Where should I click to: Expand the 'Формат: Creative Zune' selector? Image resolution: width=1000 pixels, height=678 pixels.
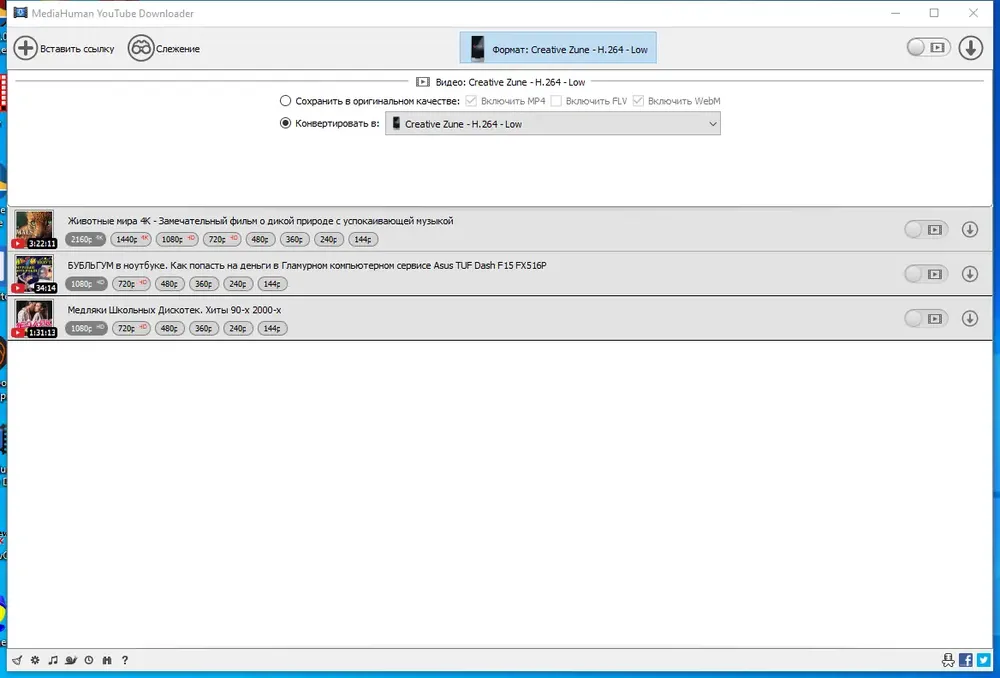pos(557,48)
